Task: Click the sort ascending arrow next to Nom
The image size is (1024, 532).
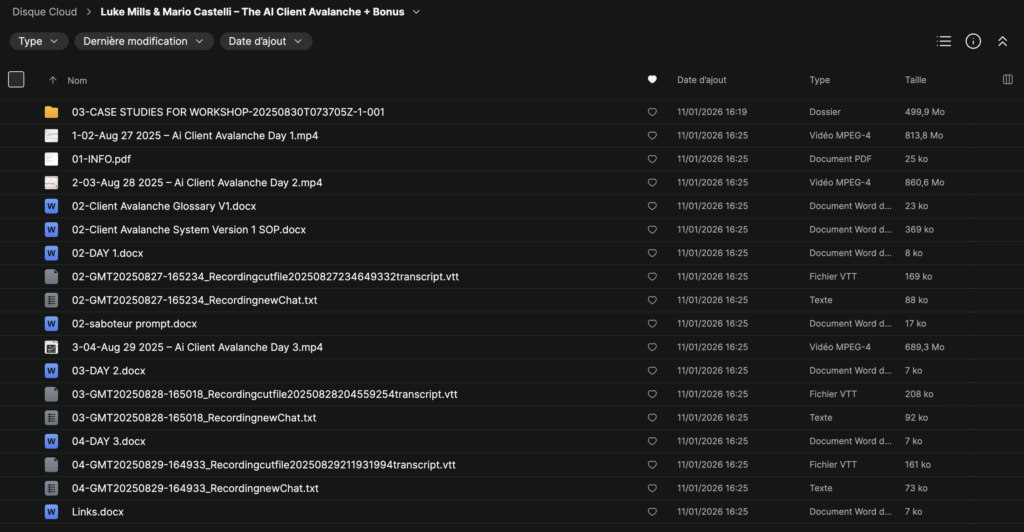Action: click(x=53, y=80)
